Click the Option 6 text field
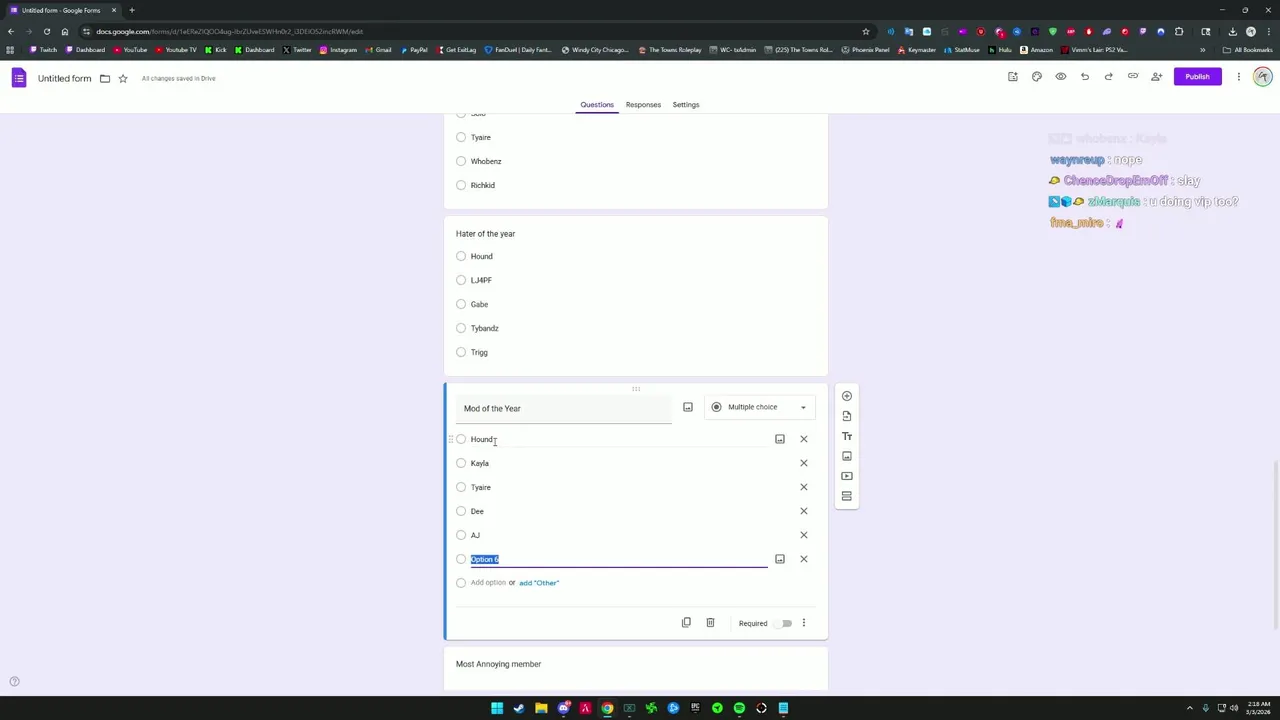 click(619, 559)
